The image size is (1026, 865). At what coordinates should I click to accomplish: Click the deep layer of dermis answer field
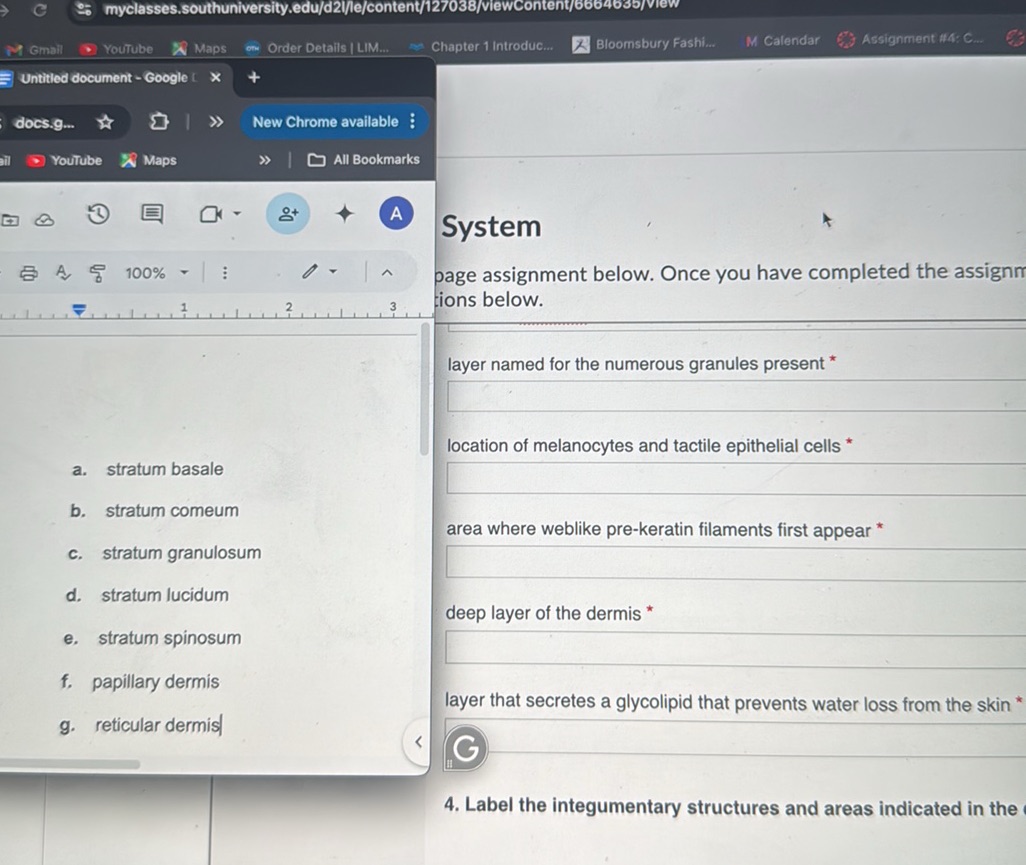736,649
